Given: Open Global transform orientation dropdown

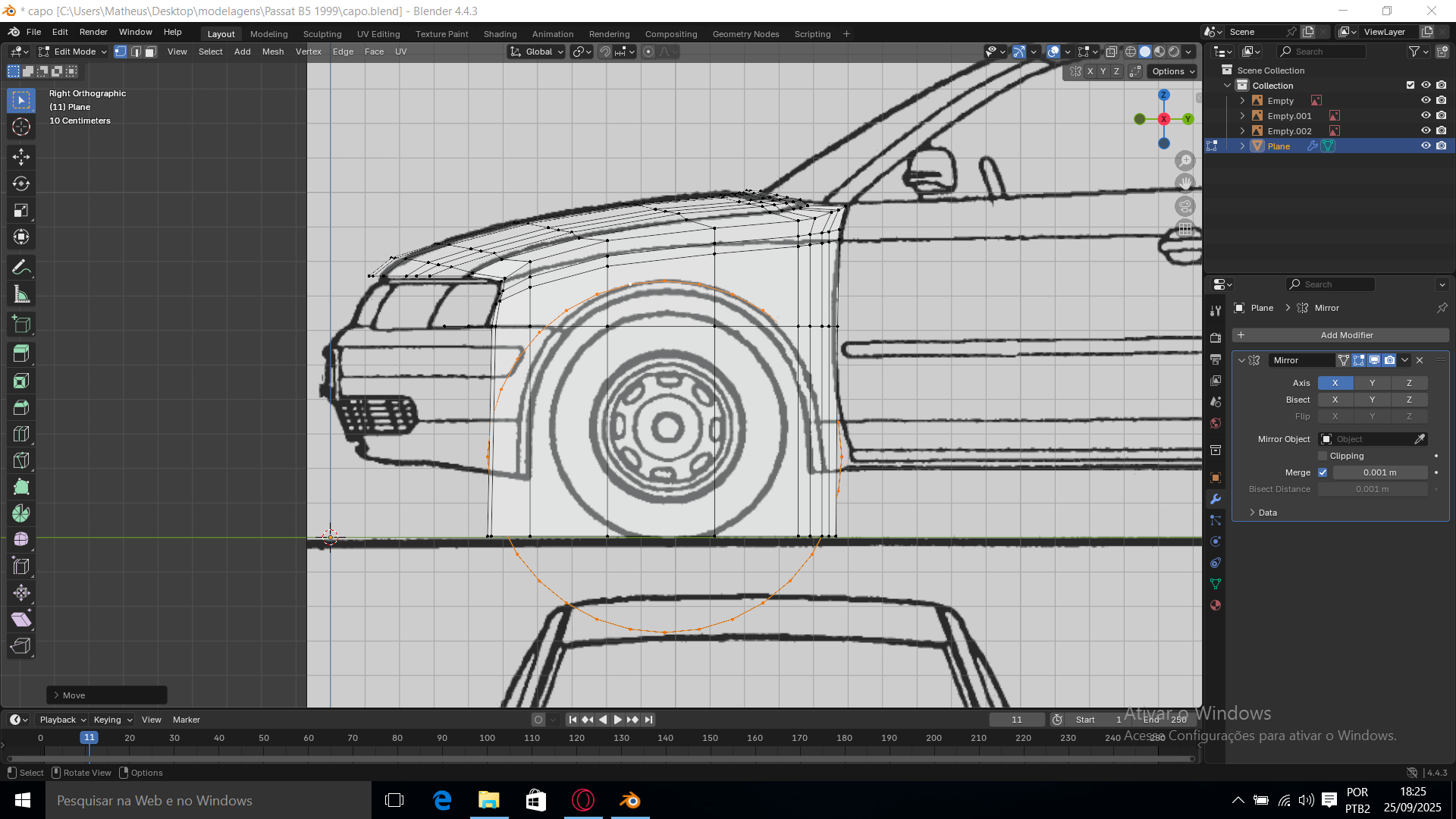Looking at the screenshot, I should (538, 52).
